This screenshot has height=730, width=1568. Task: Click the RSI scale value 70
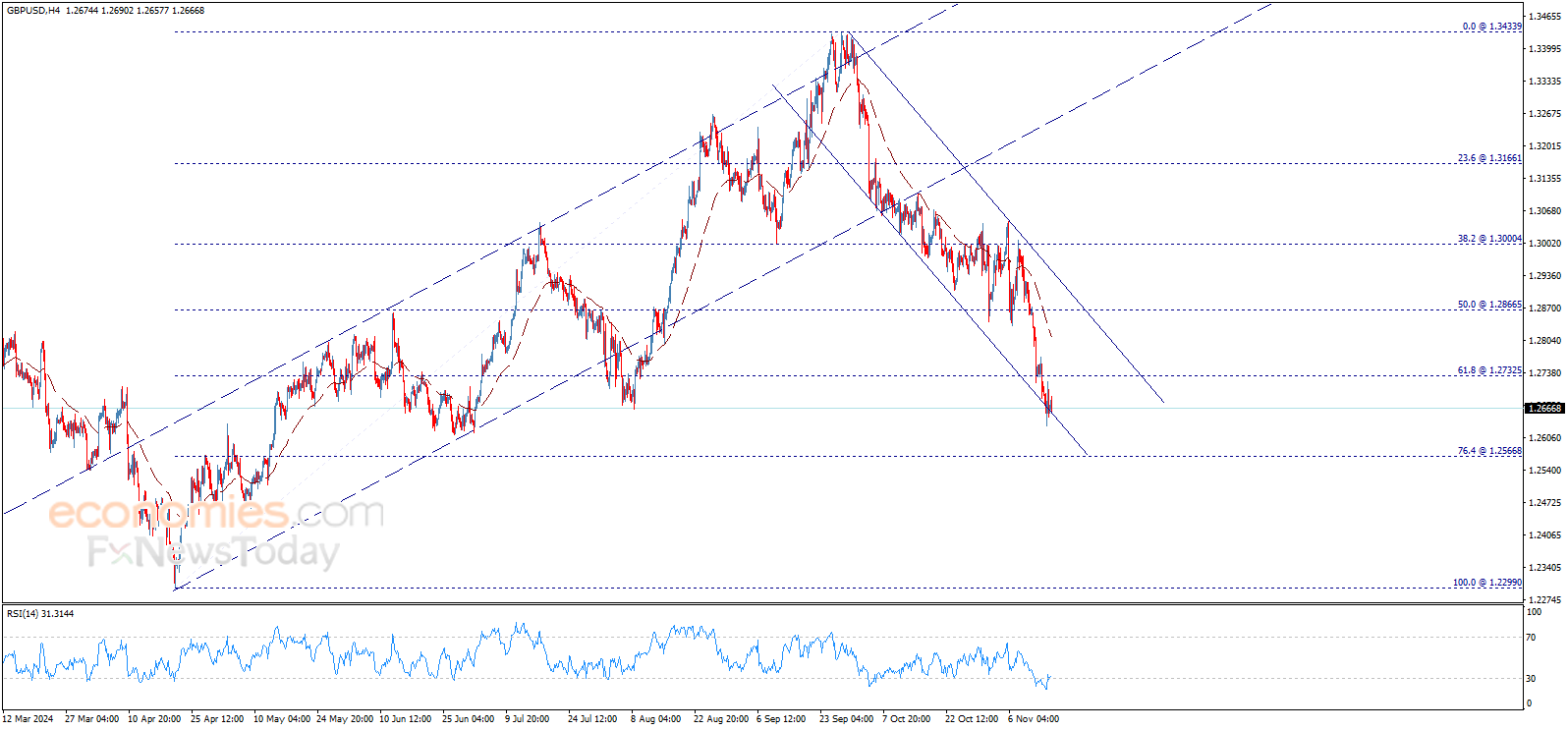tap(1532, 638)
